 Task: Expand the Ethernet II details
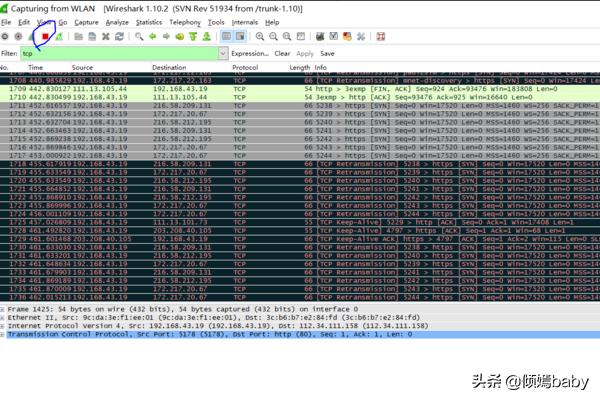pos(2,318)
